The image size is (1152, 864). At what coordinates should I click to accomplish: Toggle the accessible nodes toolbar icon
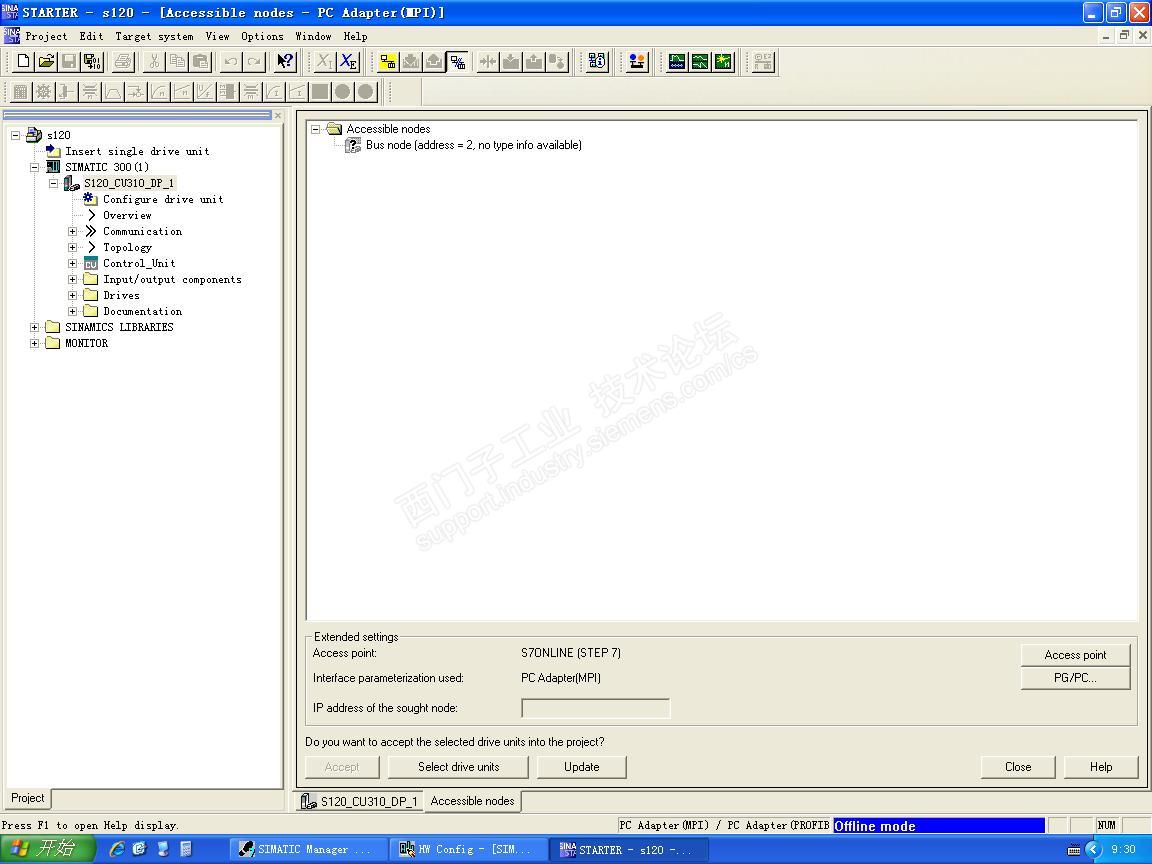(458, 62)
